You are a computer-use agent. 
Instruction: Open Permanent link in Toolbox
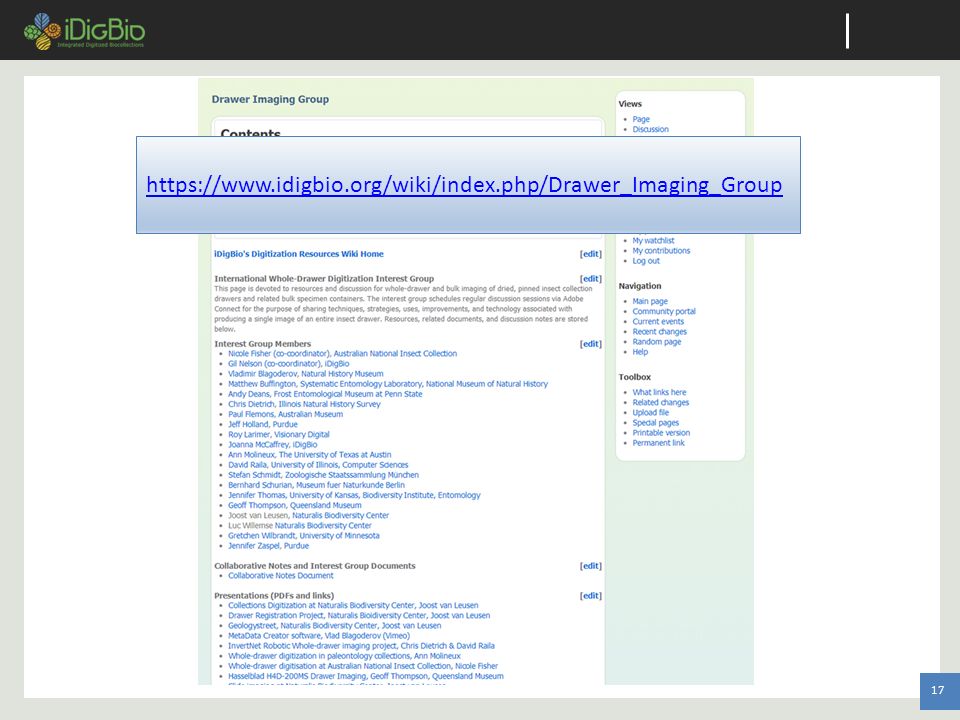click(x=659, y=443)
